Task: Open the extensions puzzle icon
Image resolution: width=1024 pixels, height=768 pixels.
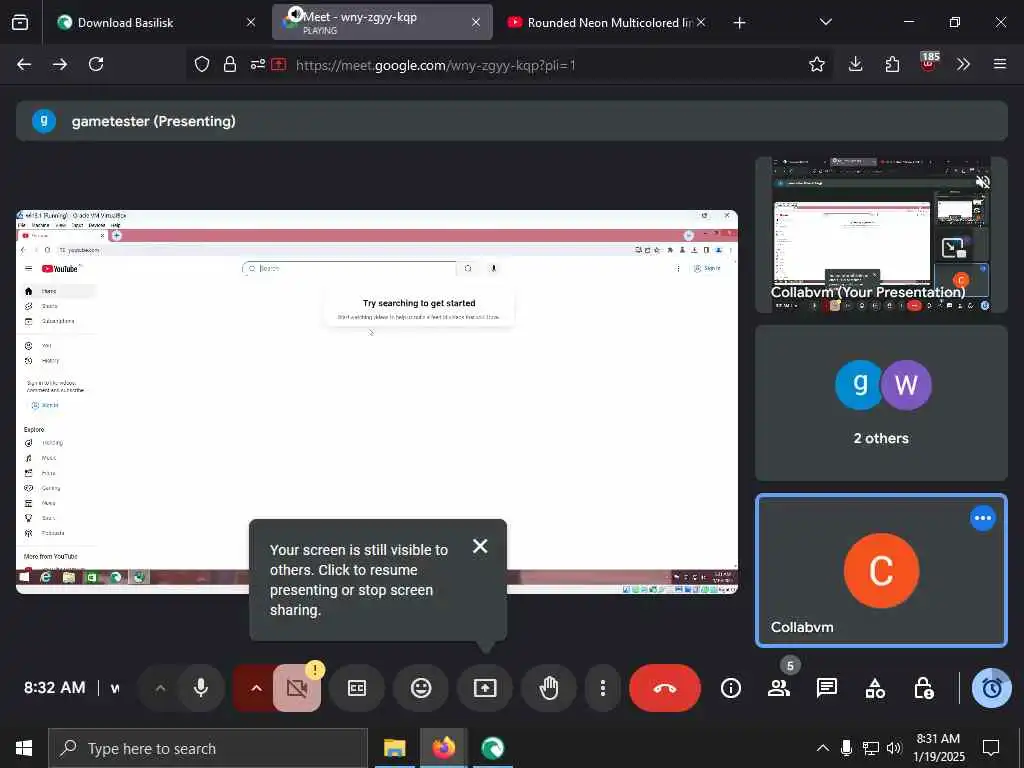Action: point(892,64)
